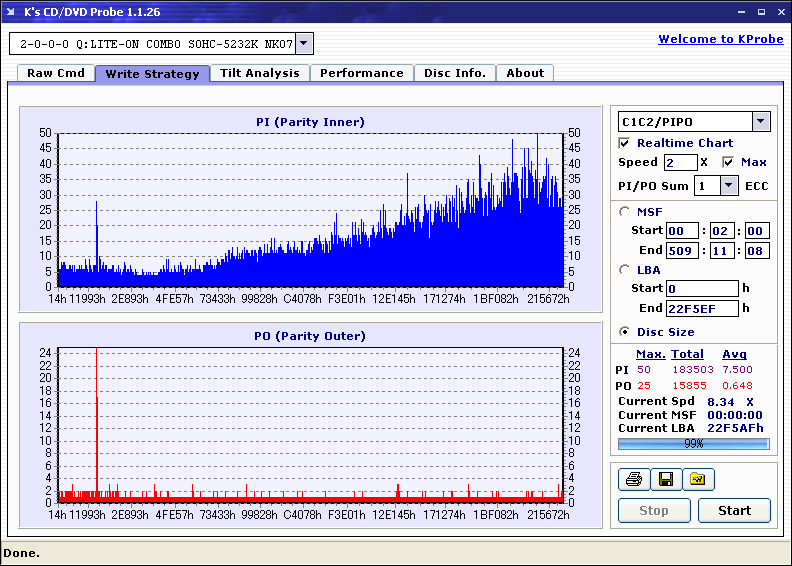The width and height of the screenshot is (792, 566).
Task: Toggle the Realtime Chart checkbox
Action: [625, 144]
